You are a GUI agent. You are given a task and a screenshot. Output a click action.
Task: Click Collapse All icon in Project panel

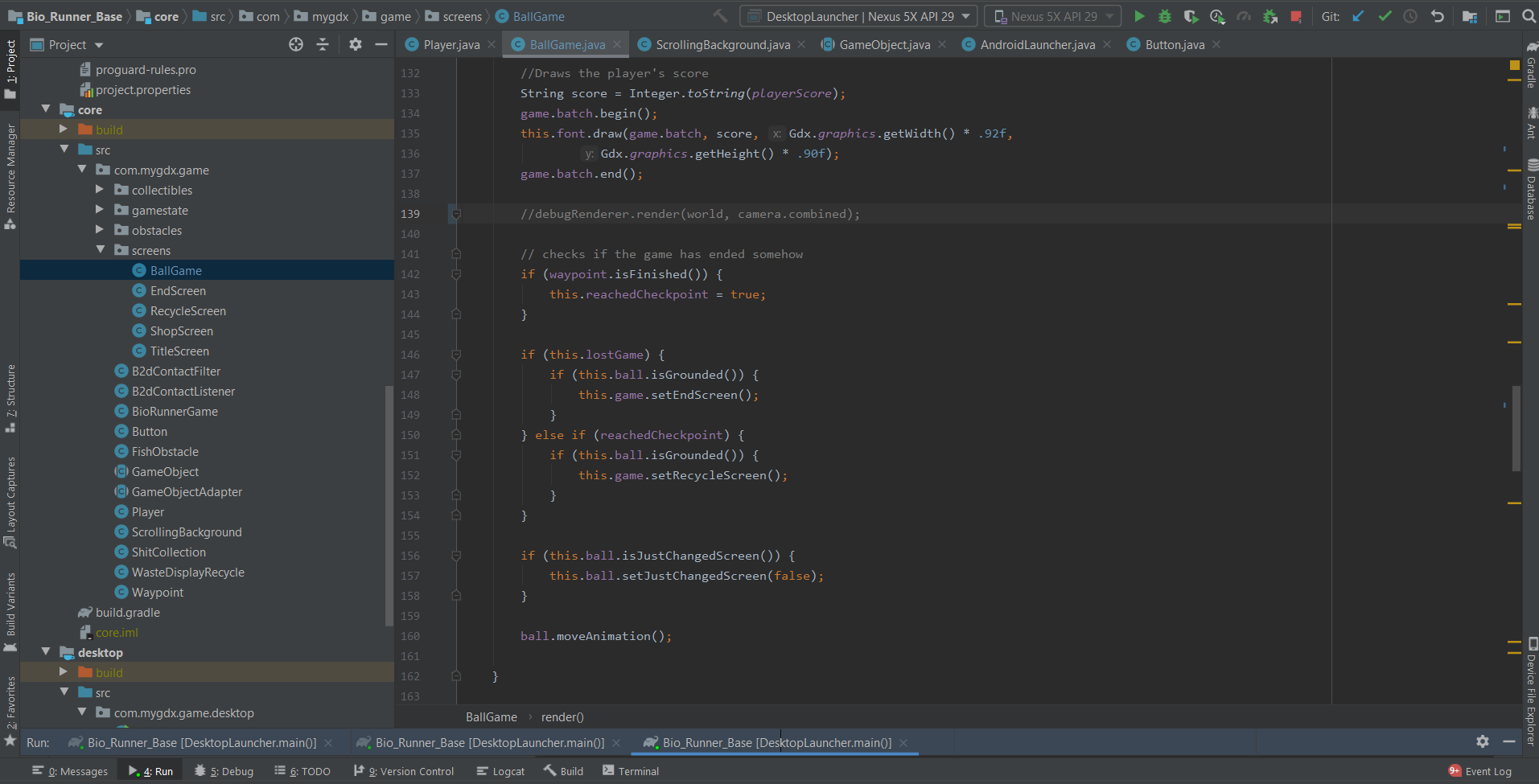(323, 45)
